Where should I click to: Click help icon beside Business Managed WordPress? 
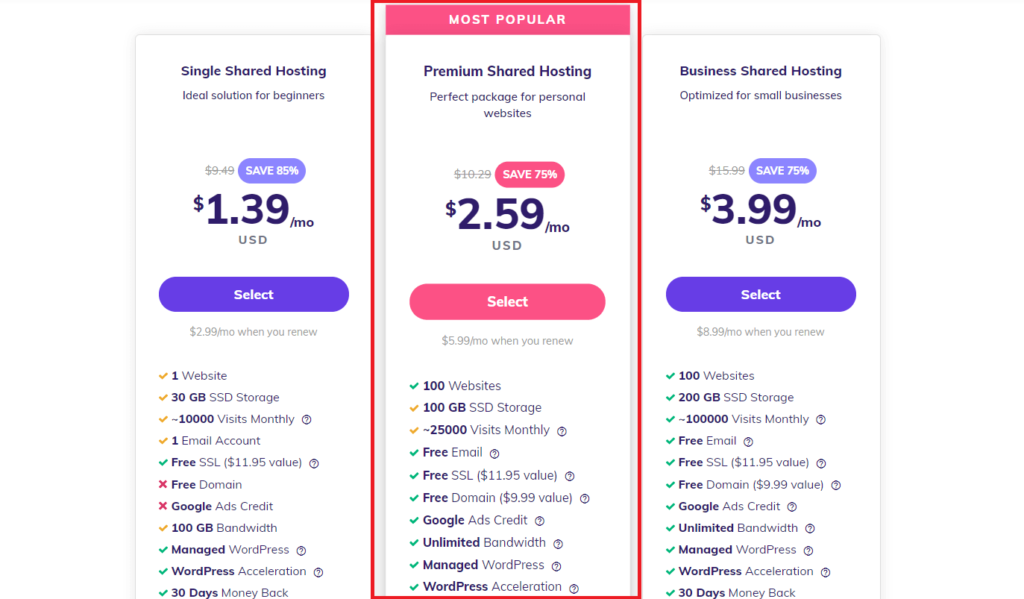808,551
